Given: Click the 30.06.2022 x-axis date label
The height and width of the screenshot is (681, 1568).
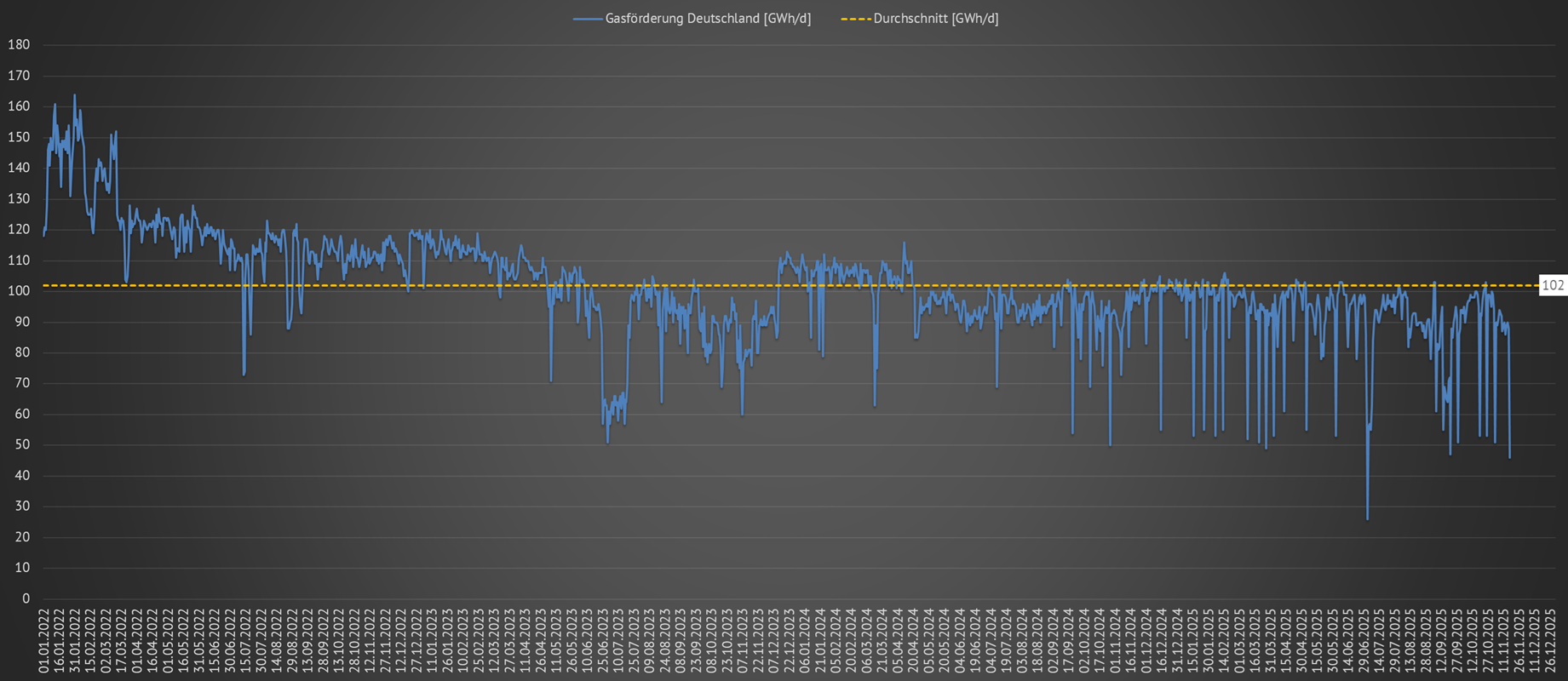Looking at the screenshot, I should point(230,642).
